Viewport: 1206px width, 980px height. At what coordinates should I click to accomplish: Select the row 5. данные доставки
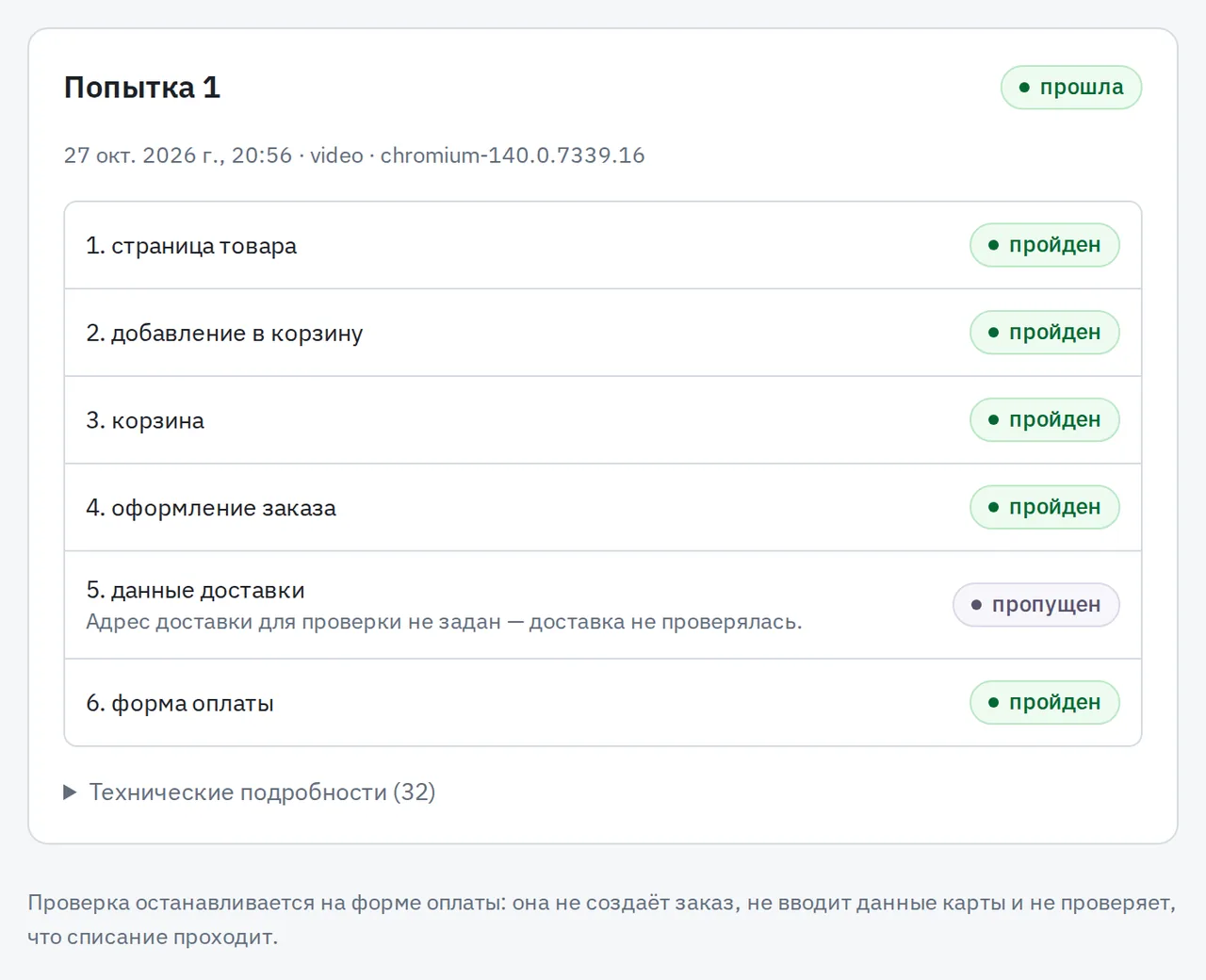click(x=603, y=605)
